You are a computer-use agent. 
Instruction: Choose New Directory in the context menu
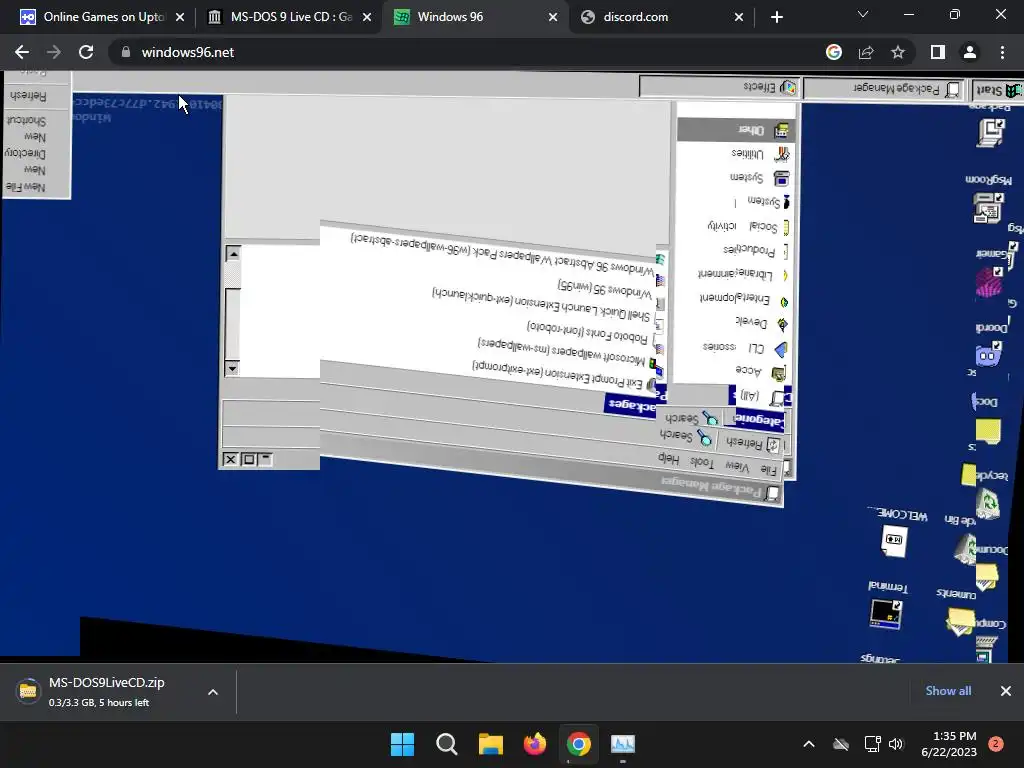(x=26, y=161)
